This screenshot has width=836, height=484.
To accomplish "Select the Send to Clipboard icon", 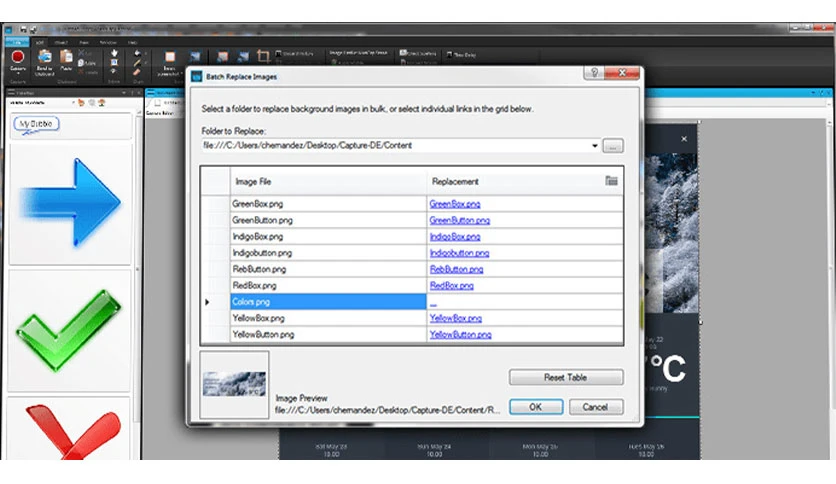I will click(x=45, y=57).
